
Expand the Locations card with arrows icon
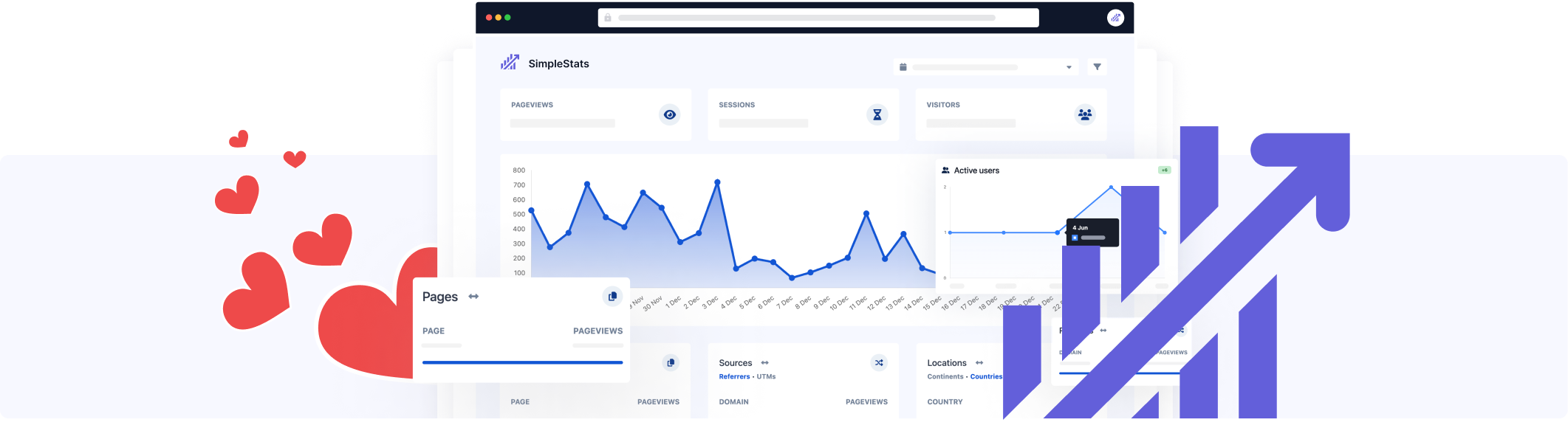979,363
